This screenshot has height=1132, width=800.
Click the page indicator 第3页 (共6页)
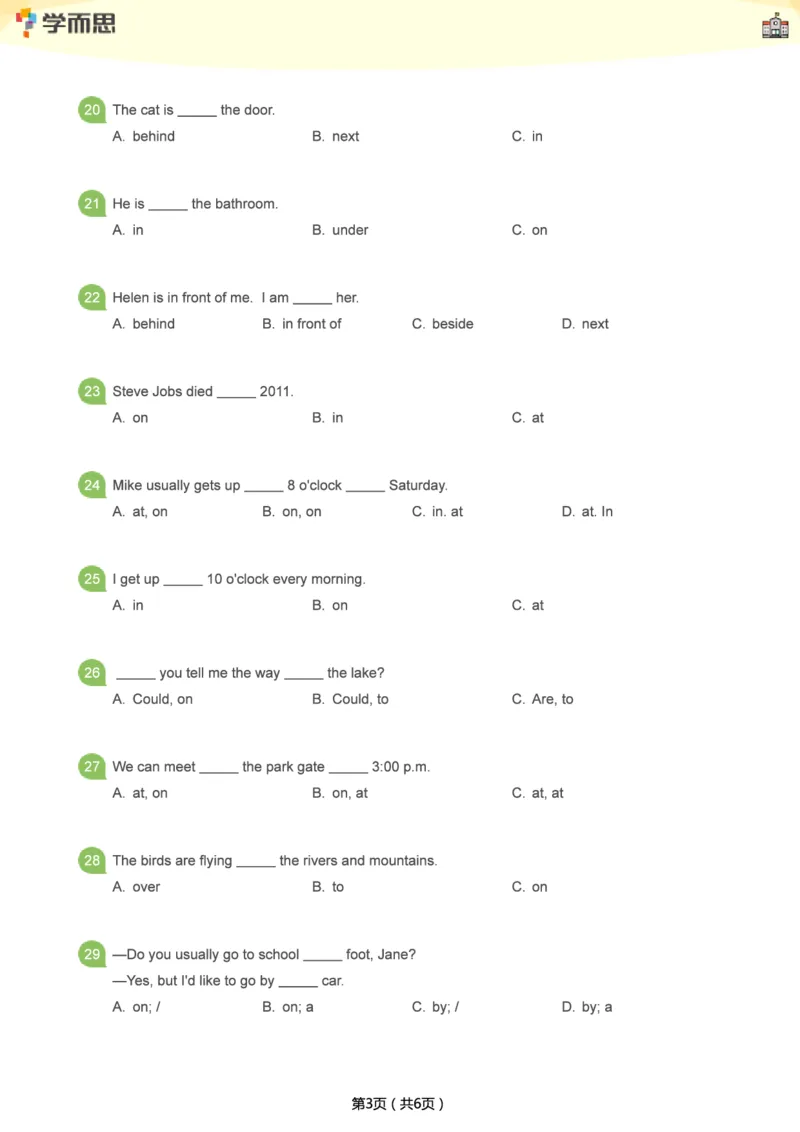click(x=398, y=1104)
